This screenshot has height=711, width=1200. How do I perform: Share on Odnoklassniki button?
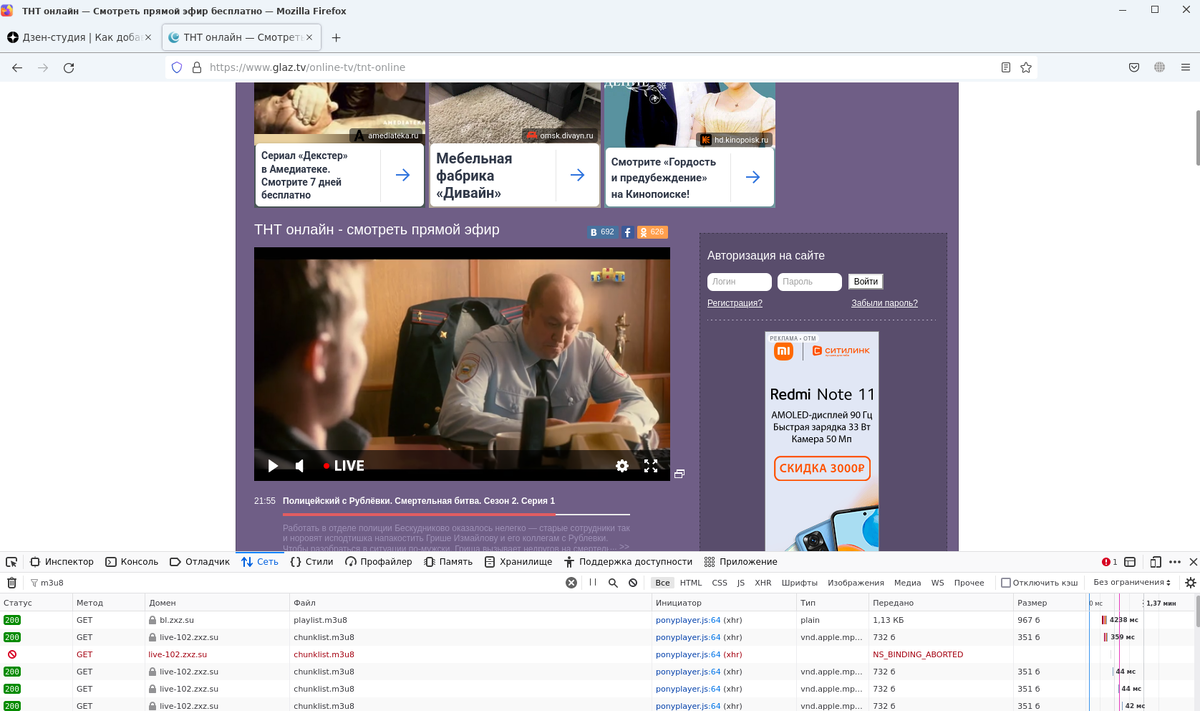pyautogui.click(x=652, y=232)
